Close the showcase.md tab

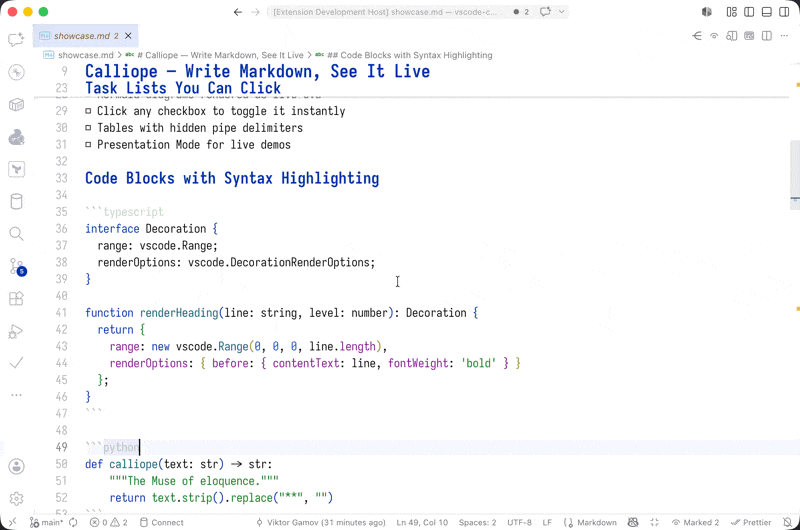128,36
